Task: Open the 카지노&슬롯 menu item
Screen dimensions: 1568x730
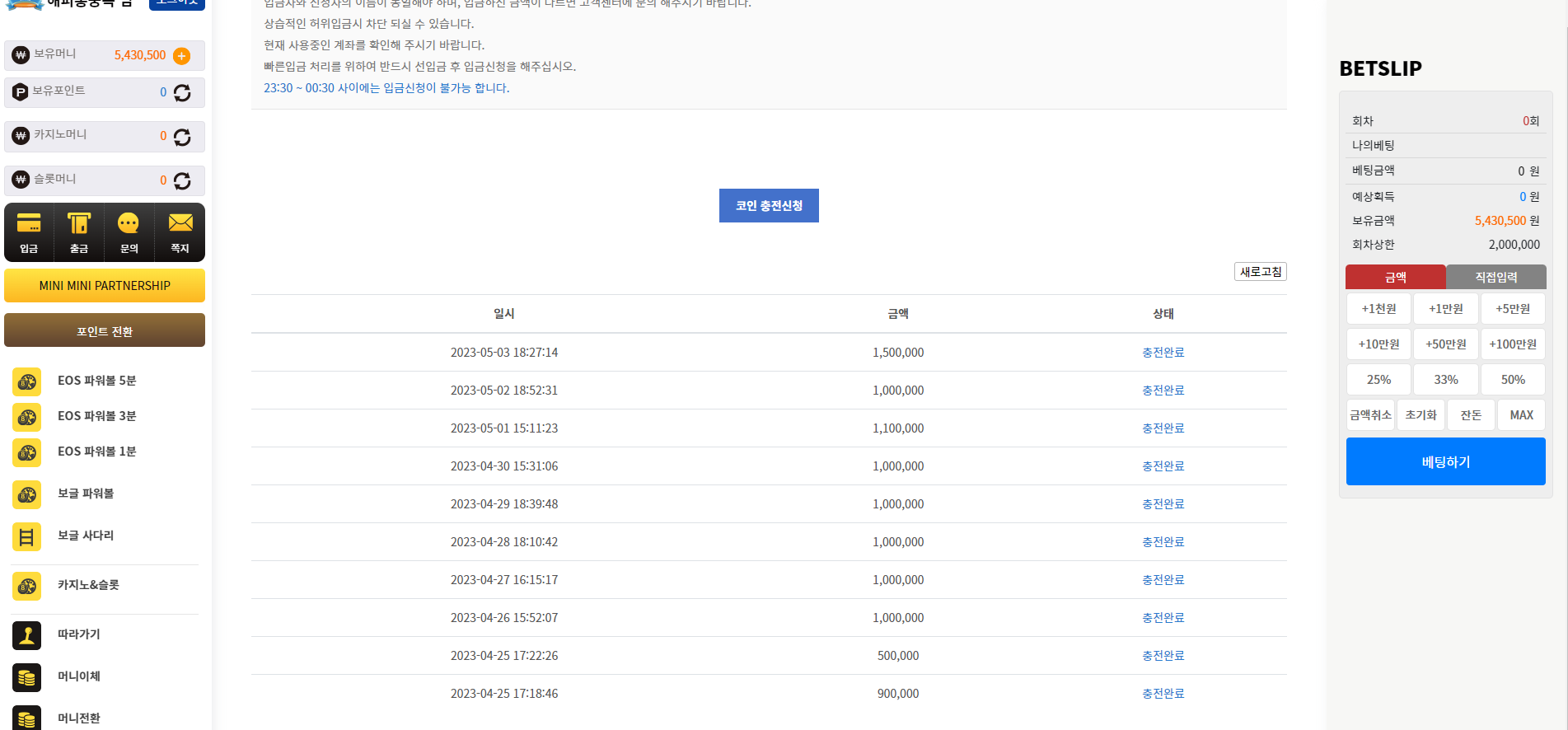Action: [88, 585]
